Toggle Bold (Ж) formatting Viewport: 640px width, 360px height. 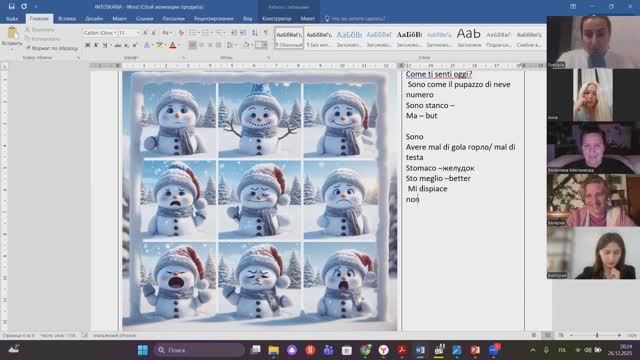coord(87,45)
